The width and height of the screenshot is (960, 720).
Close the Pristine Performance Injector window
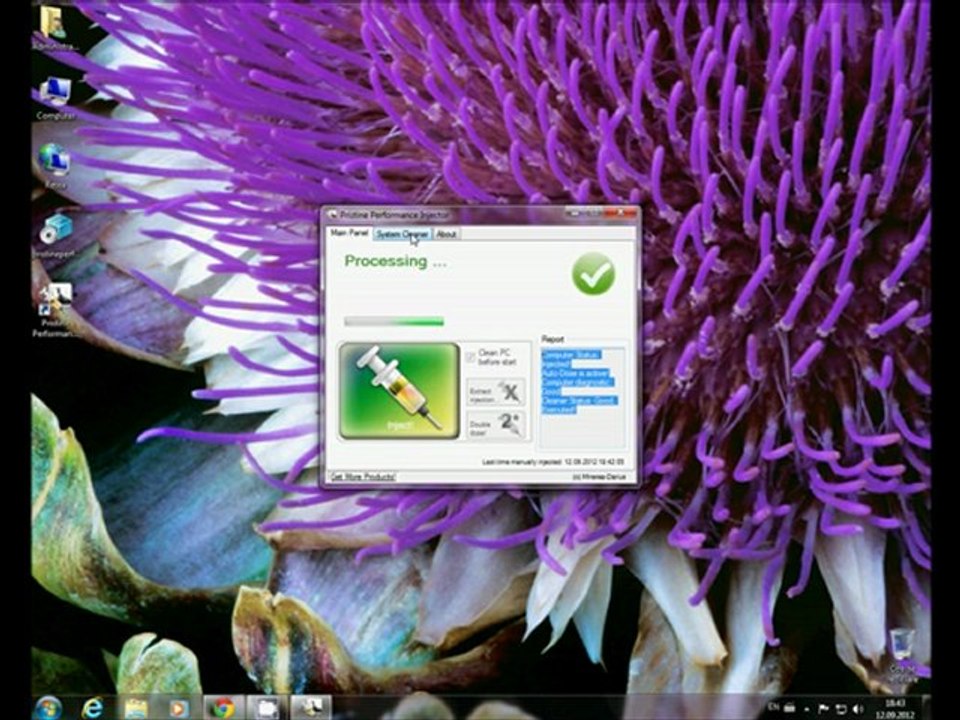(621, 213)
